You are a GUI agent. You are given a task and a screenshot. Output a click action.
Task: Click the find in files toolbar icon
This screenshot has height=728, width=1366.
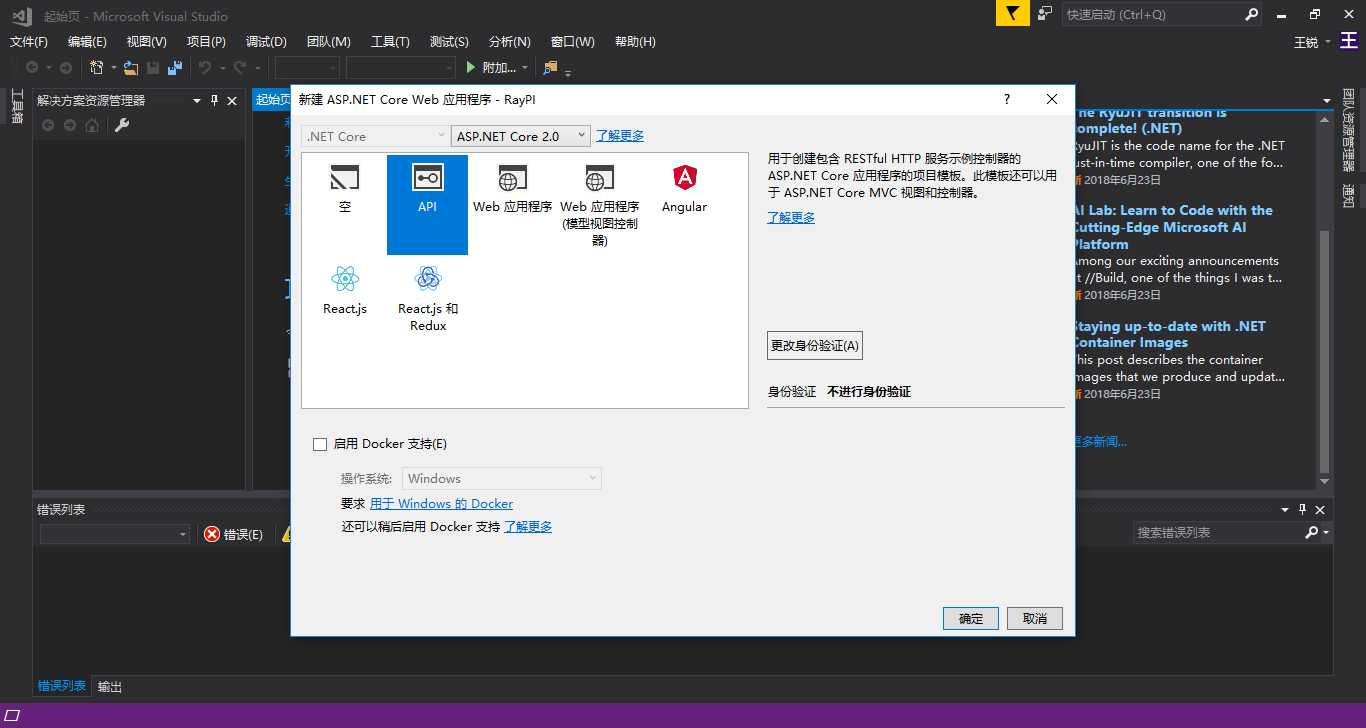pyautogui.click(x=550, y=67)
